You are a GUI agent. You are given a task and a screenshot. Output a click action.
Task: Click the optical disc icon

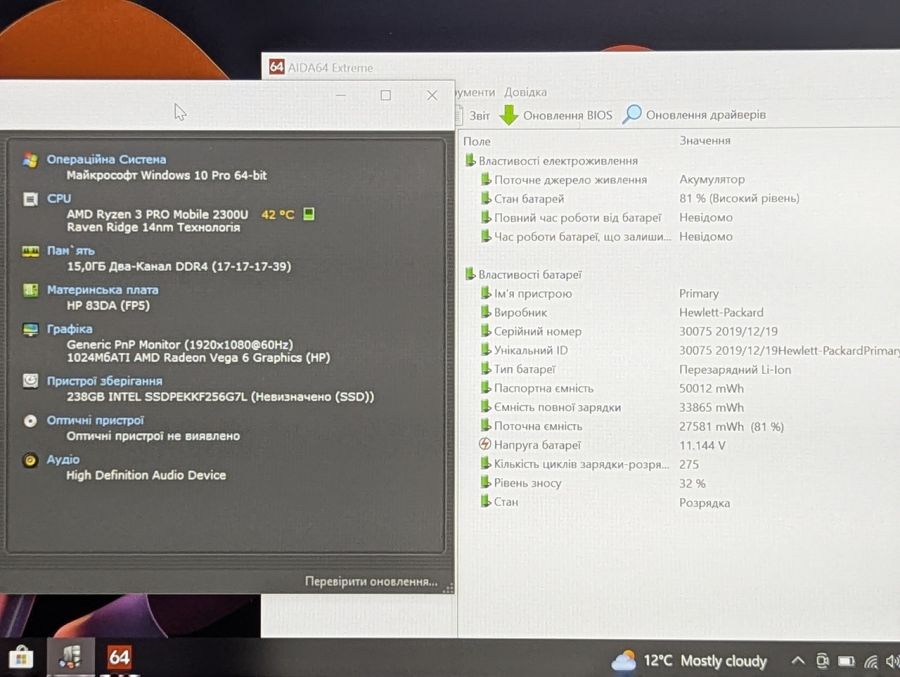click(30, 421)
